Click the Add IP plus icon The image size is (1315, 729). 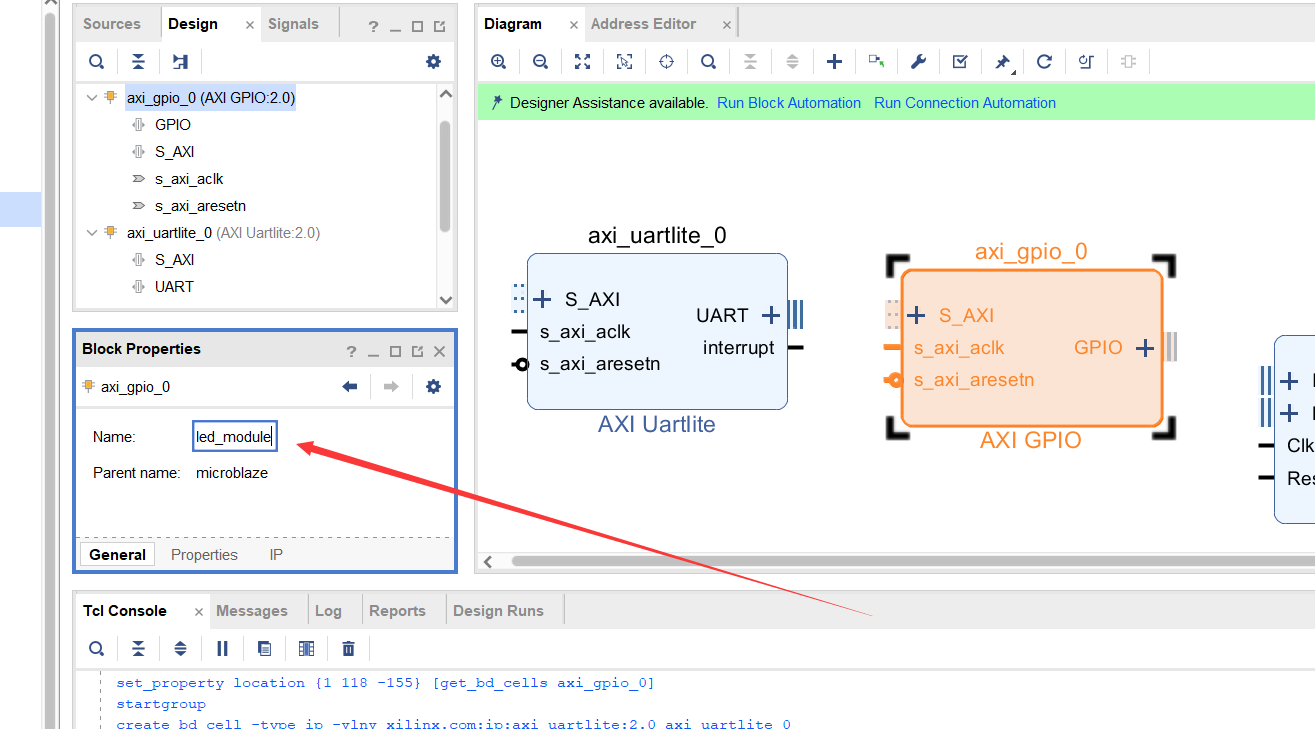pos(834,62)
